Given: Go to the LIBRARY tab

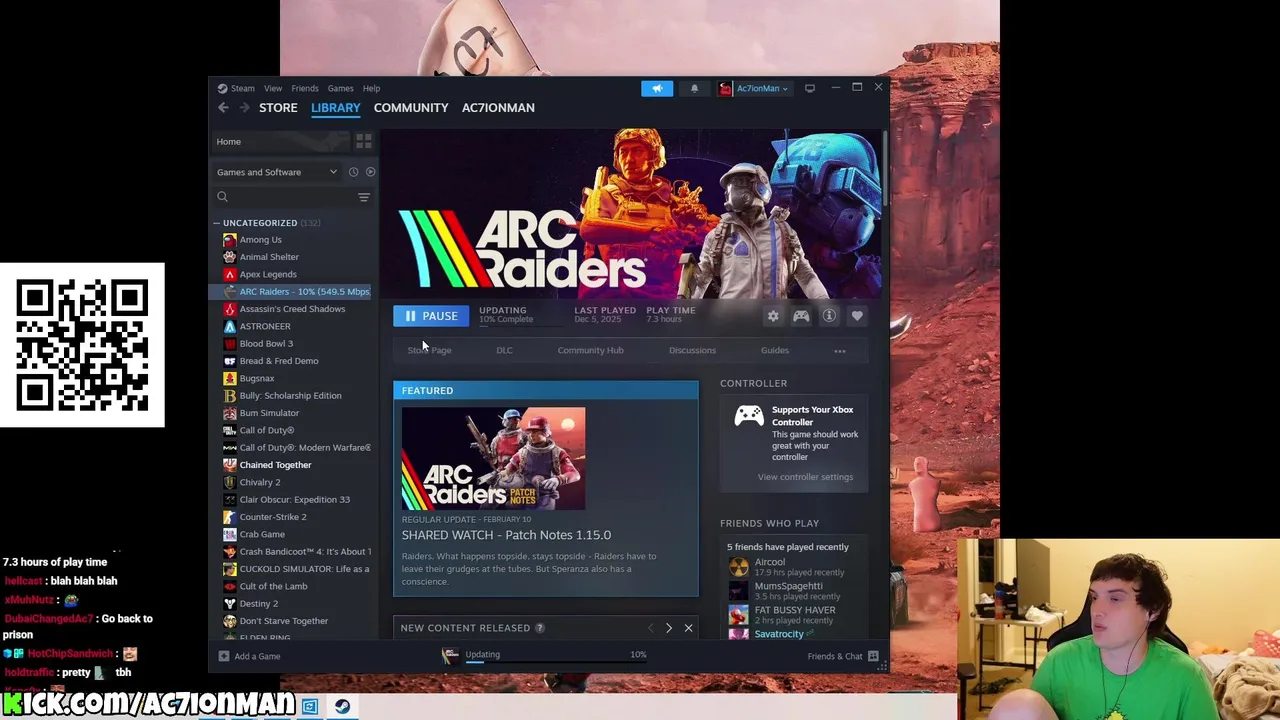Looking at the screenshot, I should (335, 107).
